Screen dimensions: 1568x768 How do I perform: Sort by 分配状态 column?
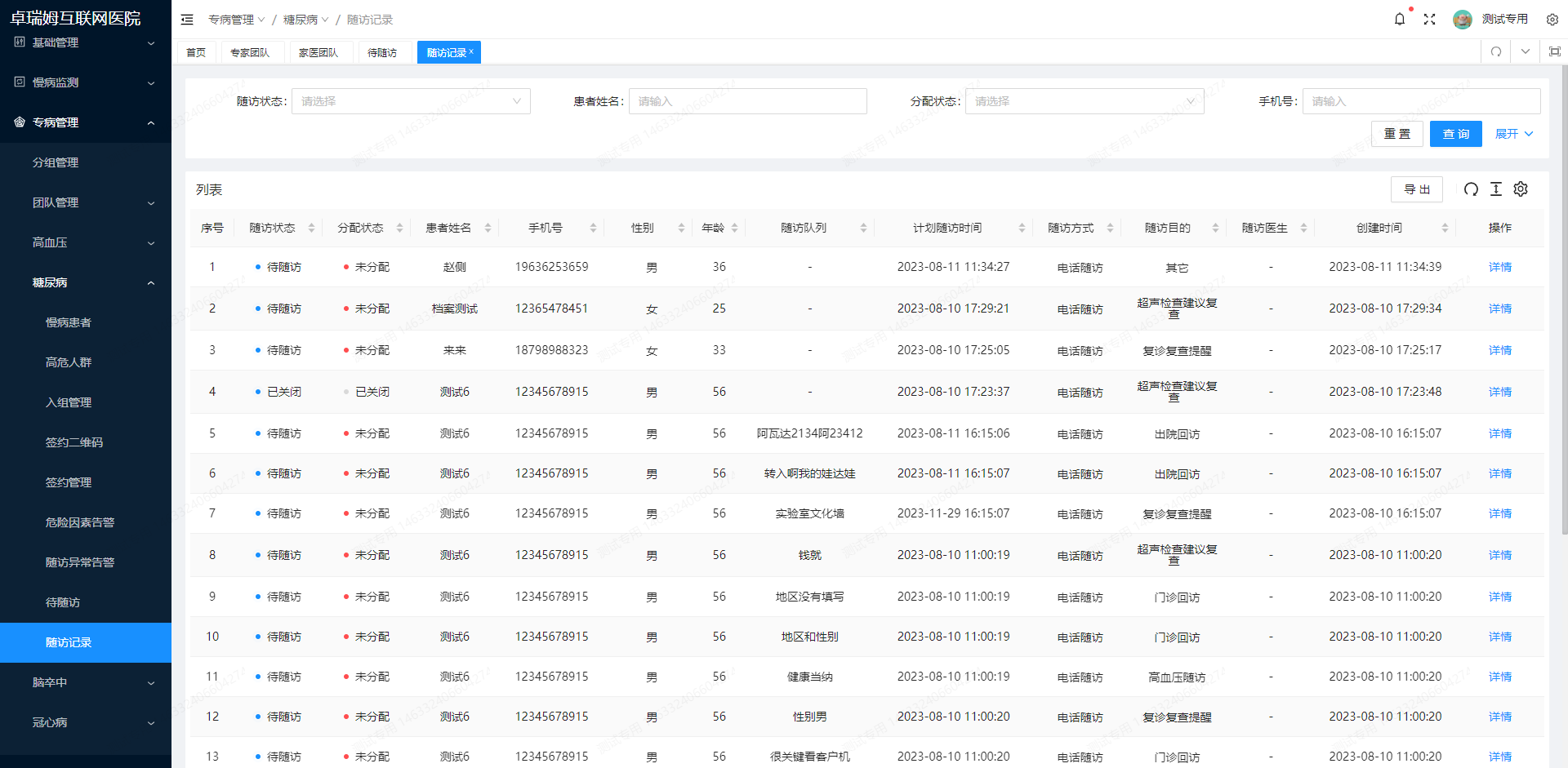399,228
